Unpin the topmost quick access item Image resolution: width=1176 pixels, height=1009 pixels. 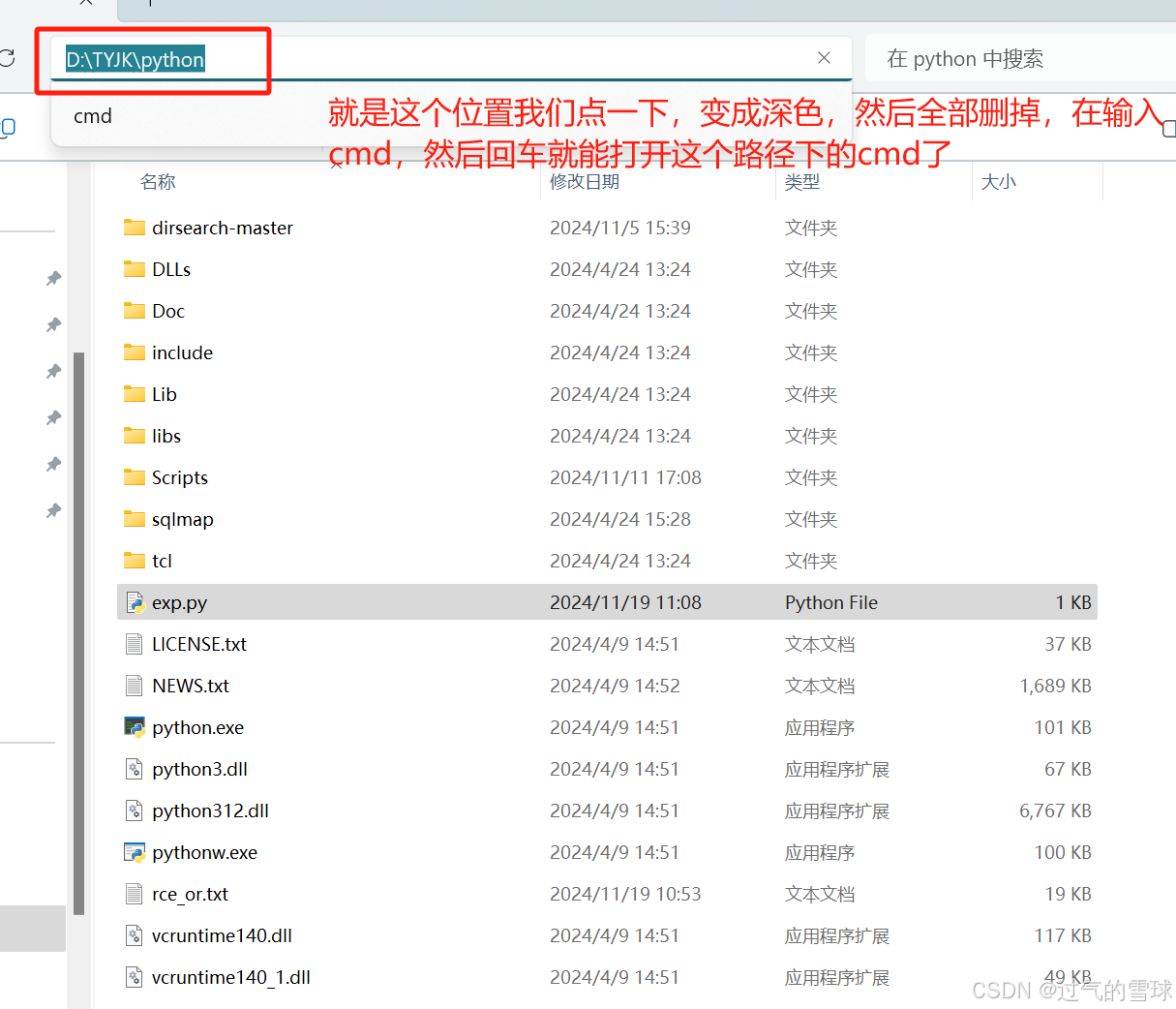53,278
